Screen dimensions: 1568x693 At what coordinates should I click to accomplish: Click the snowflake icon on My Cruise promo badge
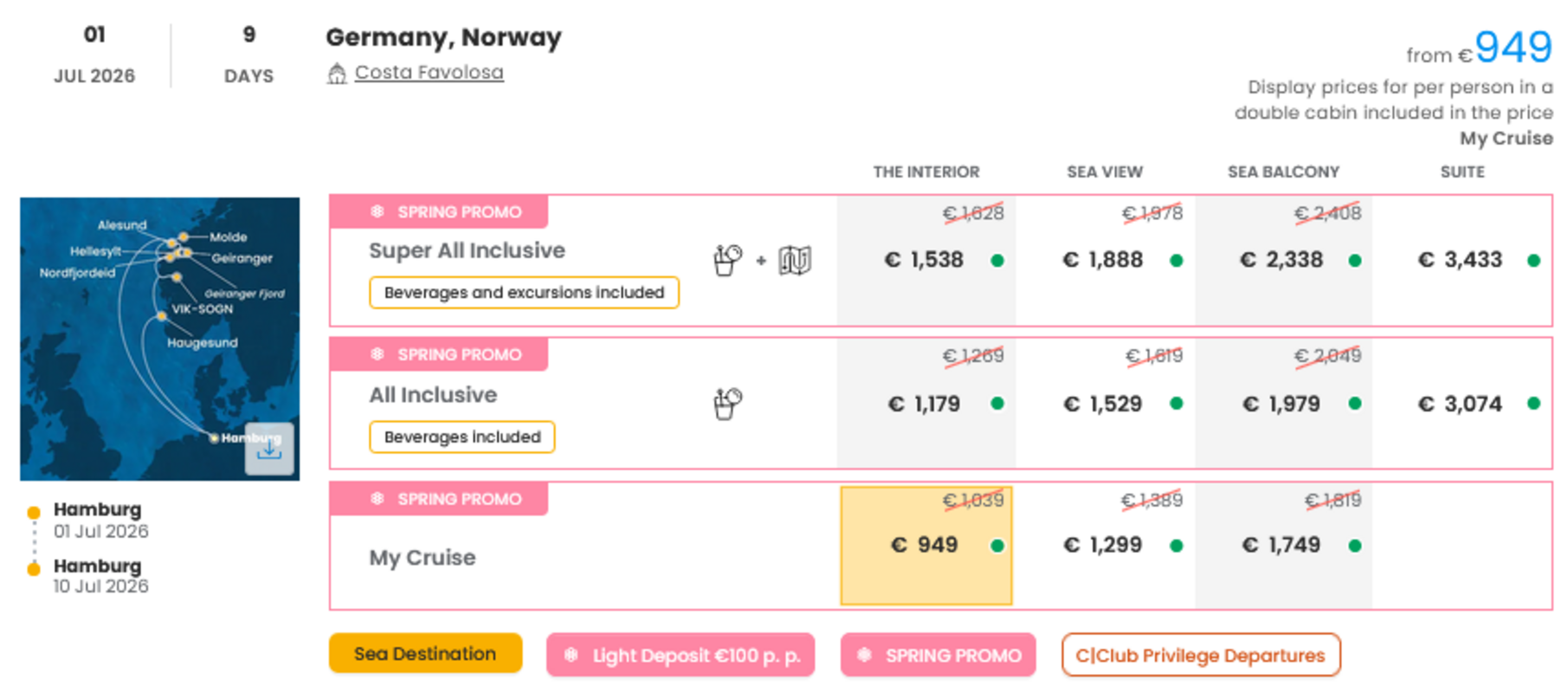click(378, 498)
